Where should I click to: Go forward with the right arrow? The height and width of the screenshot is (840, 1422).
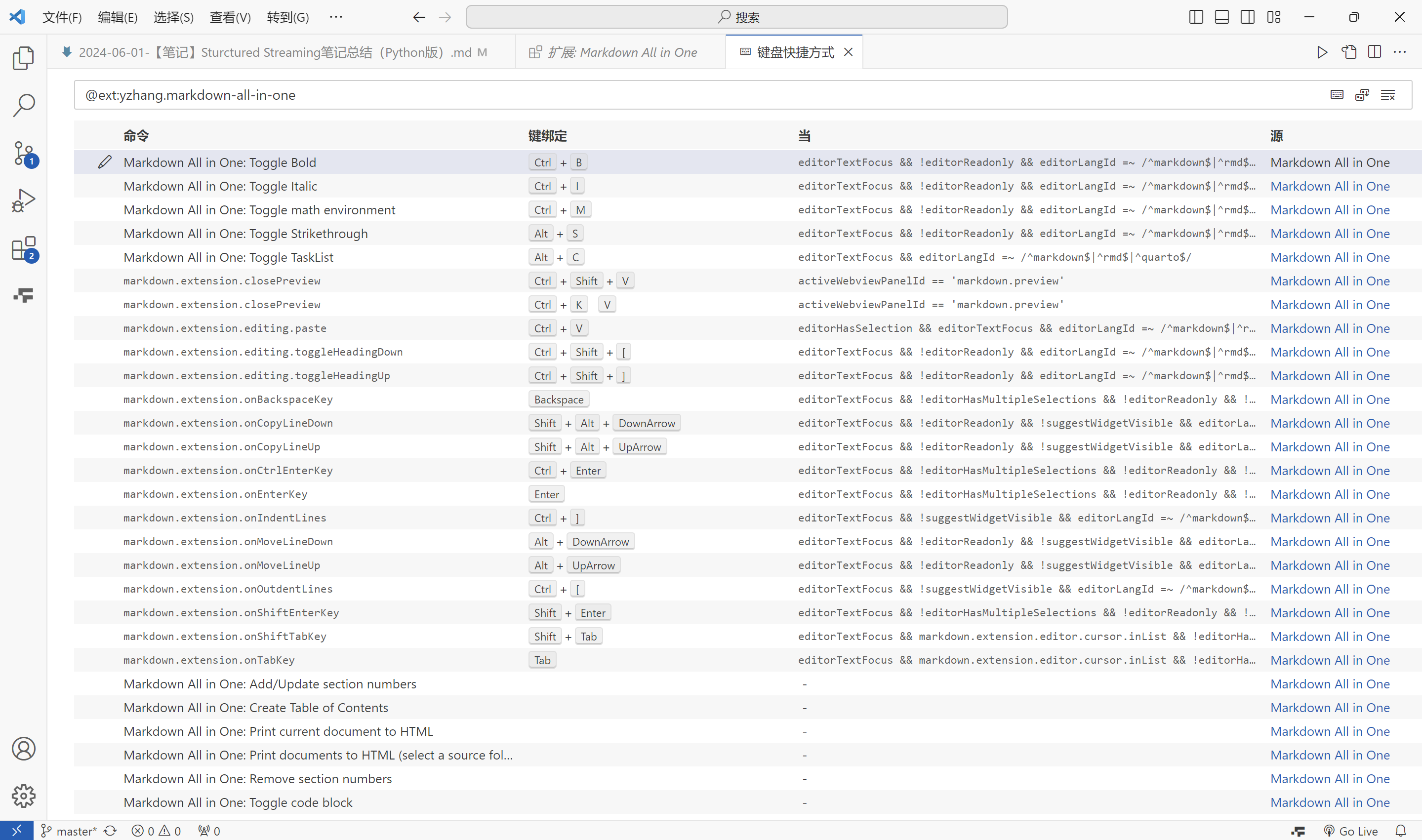click(x=445, y=17)
